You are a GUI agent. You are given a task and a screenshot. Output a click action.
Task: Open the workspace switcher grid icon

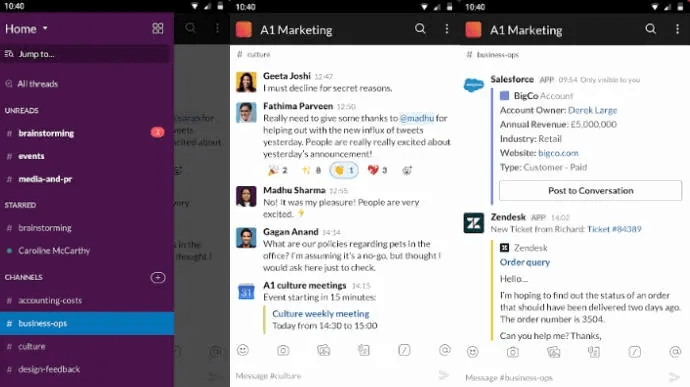tap(158, 28)
